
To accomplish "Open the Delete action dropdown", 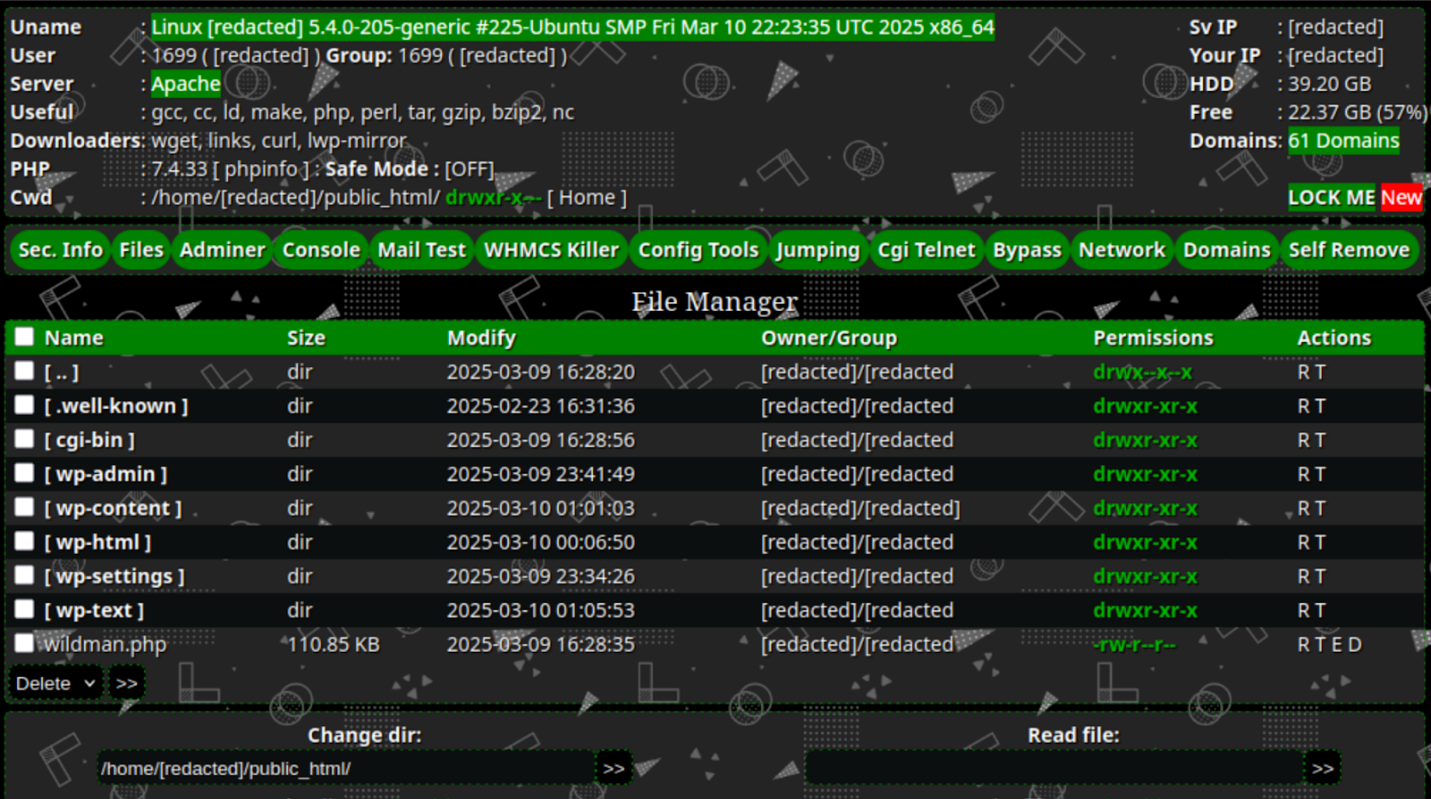I will (x=56, y=683).
